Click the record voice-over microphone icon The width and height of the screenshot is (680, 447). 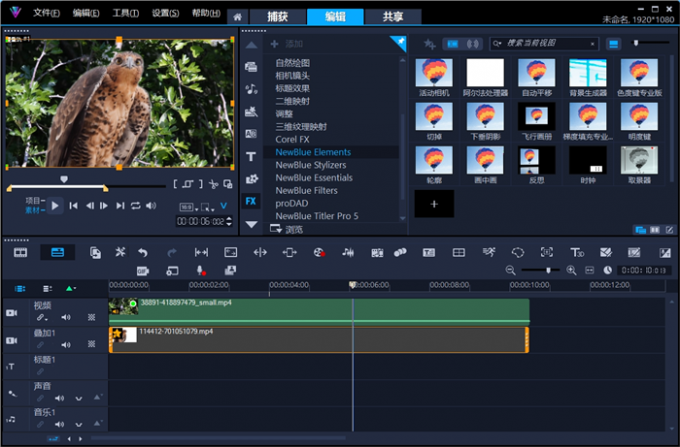[x=201, y=271]
